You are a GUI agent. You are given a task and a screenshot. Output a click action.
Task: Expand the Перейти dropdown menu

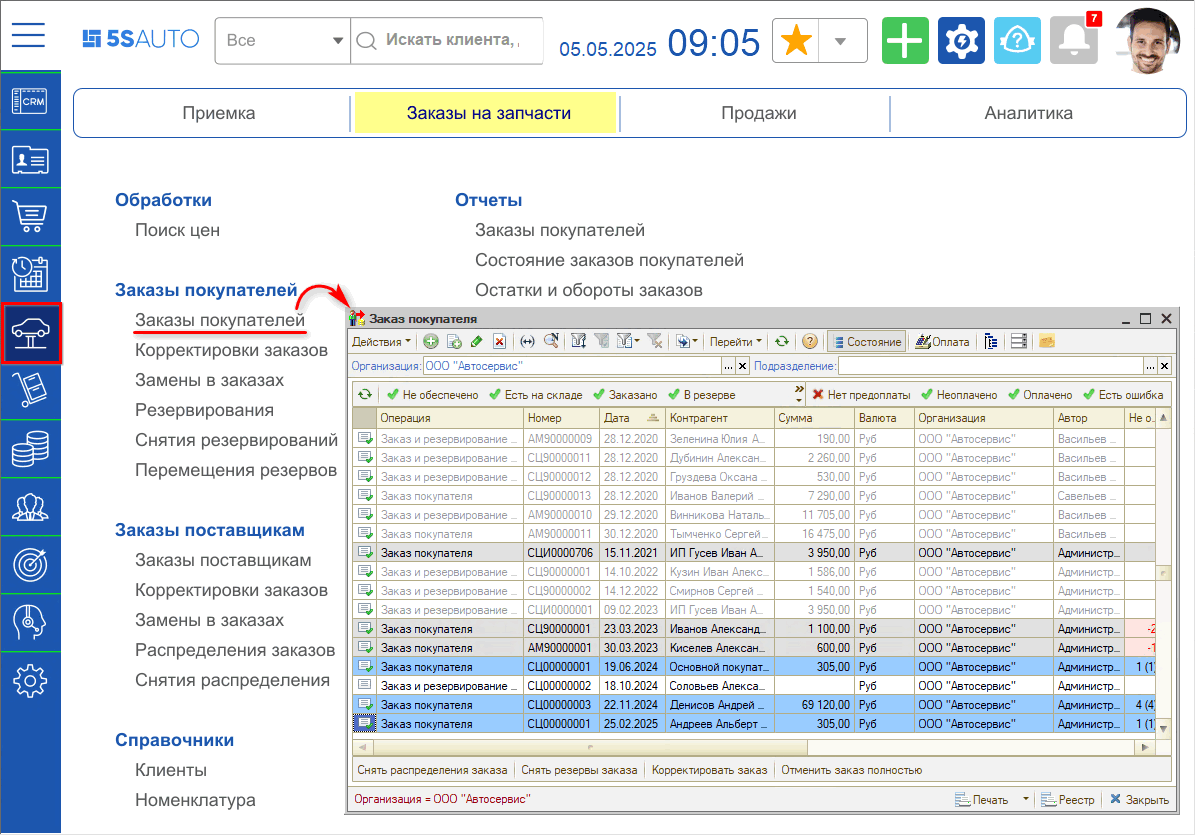click(x=735, y=342)
